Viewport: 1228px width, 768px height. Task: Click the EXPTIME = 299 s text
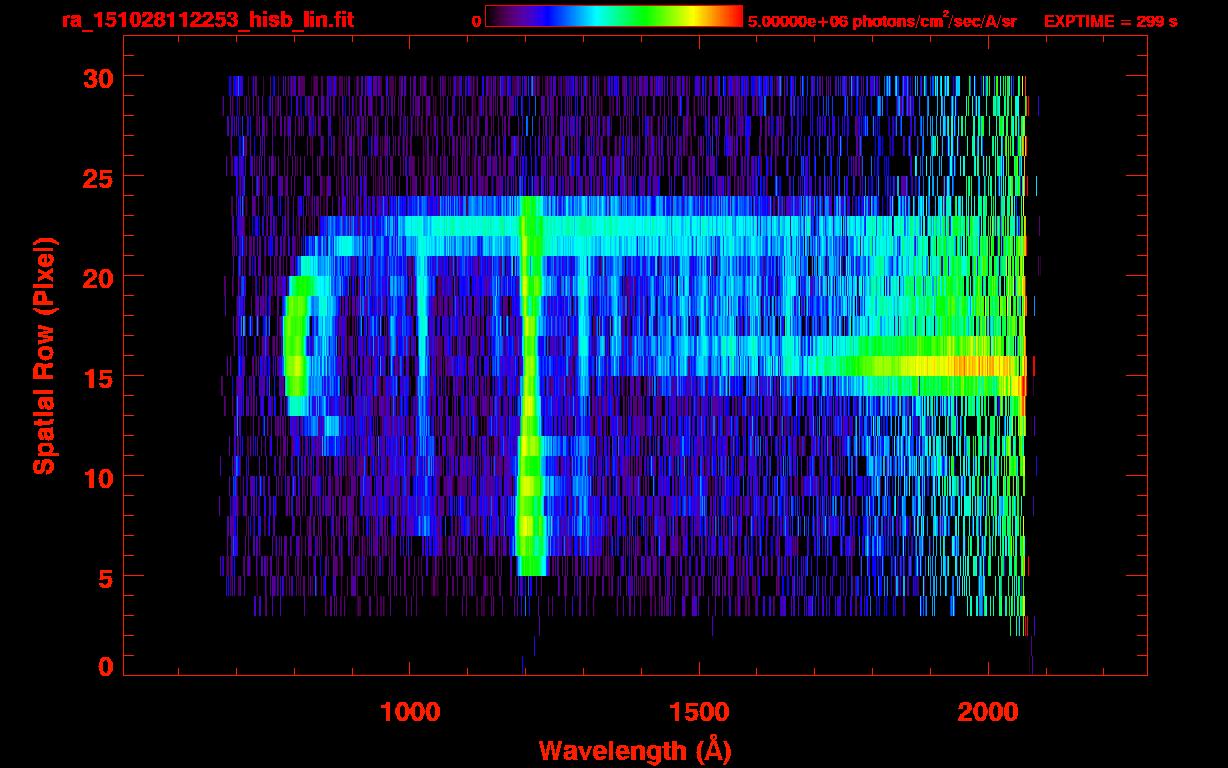1110,20
